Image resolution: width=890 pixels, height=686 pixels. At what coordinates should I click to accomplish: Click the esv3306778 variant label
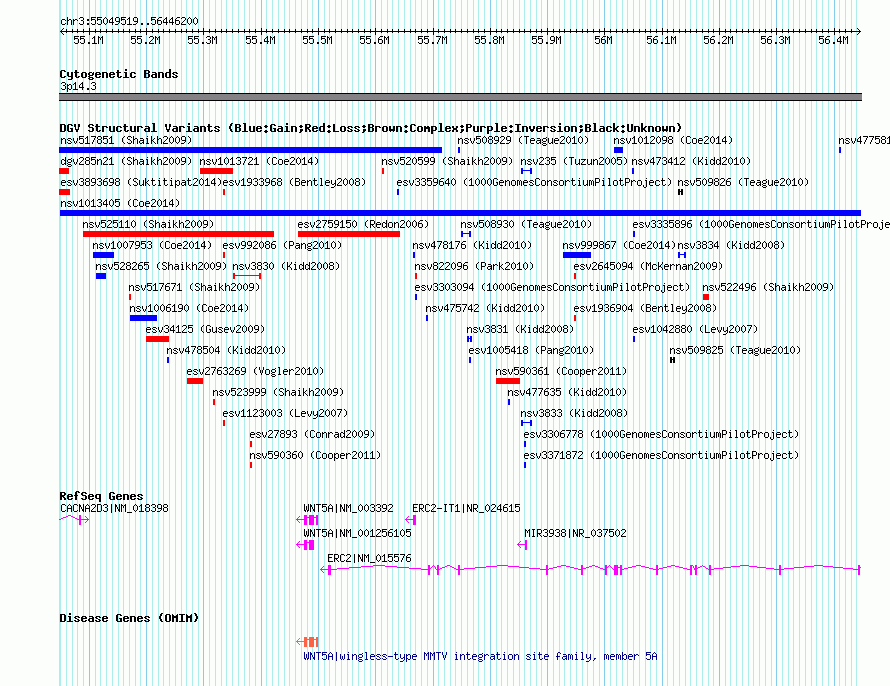[661, 434]
